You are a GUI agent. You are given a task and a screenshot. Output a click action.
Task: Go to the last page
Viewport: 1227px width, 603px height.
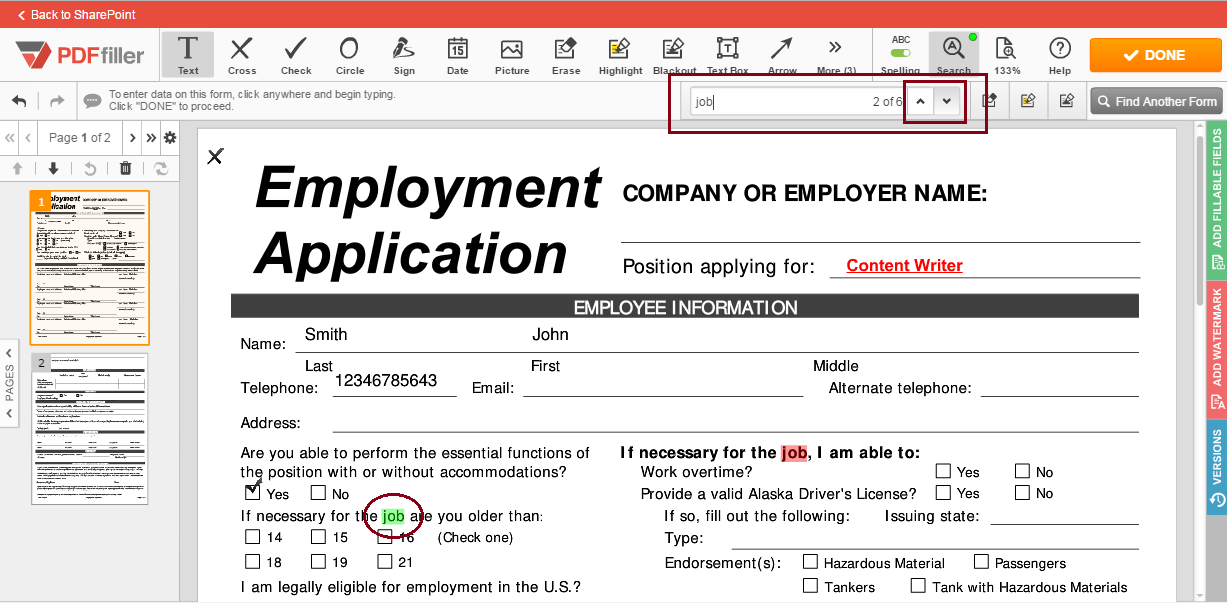pyautogui.click(x=151, y=138)
